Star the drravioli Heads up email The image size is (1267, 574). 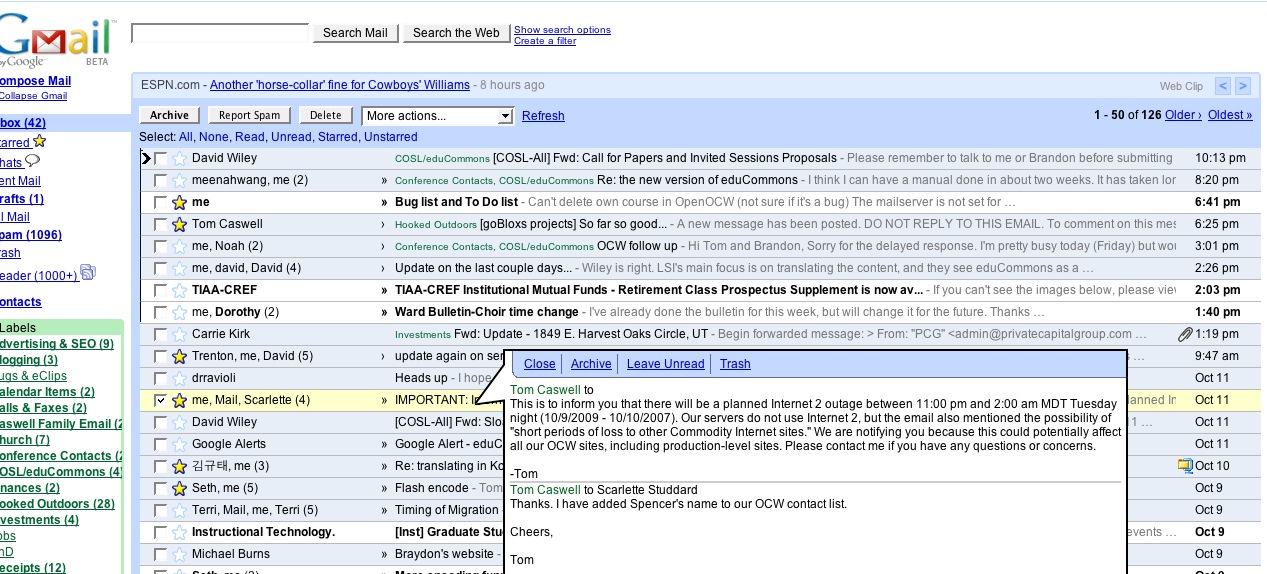(179, 378)
